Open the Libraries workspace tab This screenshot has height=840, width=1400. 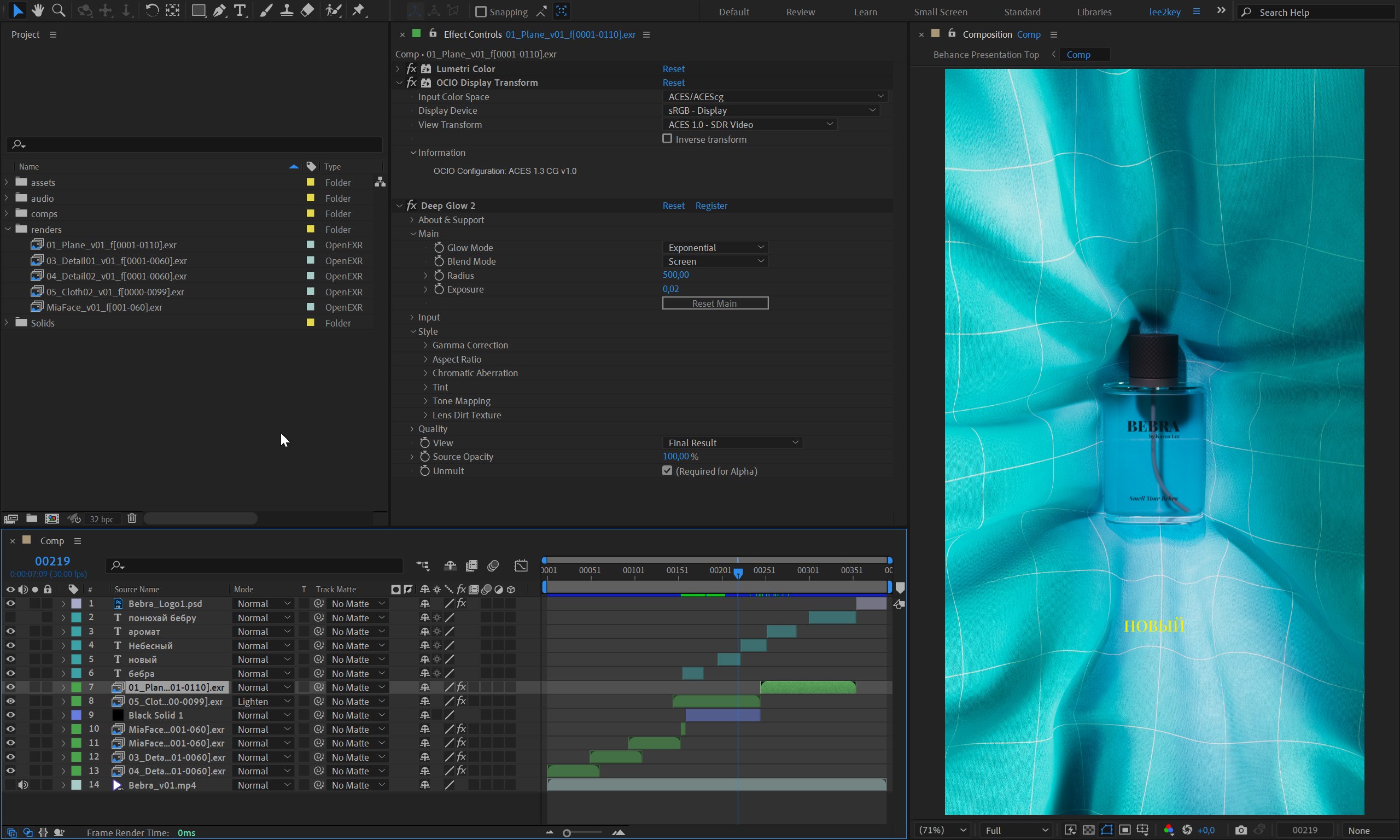(1094, 12)
